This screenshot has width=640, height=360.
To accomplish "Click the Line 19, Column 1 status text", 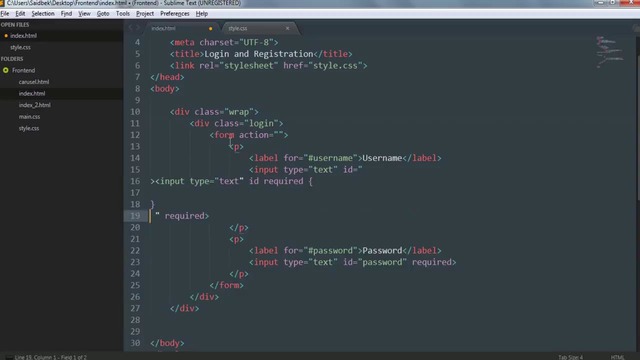I will (x=51, y=357).
